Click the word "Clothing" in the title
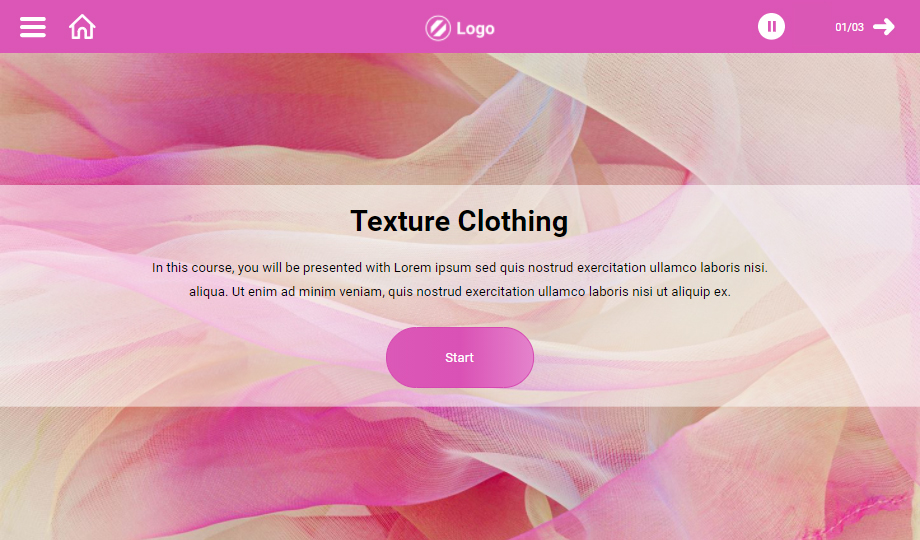The width and height of the screenshot is (920, 540). click(513, 222)
